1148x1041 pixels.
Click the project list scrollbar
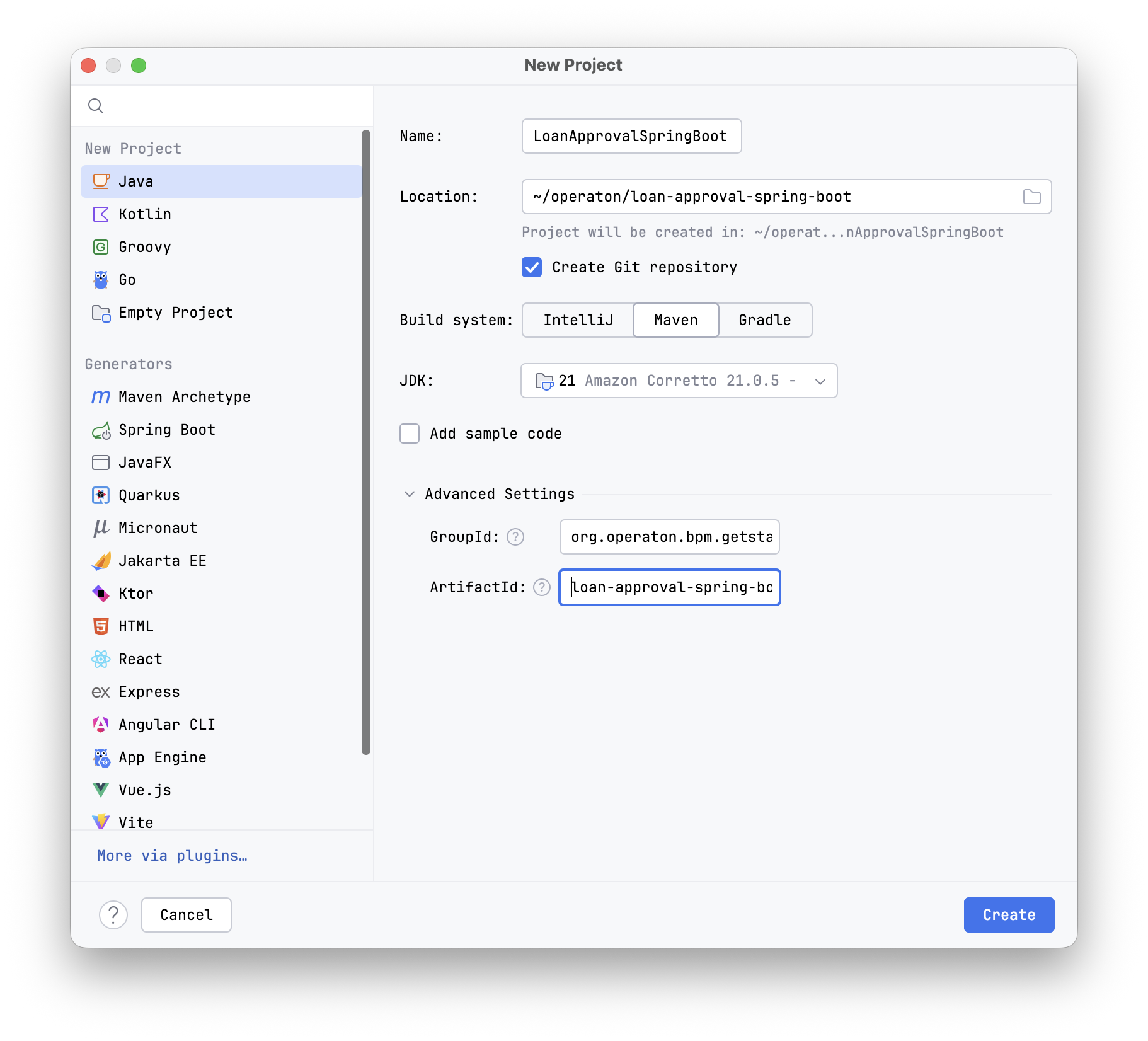(366, 442)
